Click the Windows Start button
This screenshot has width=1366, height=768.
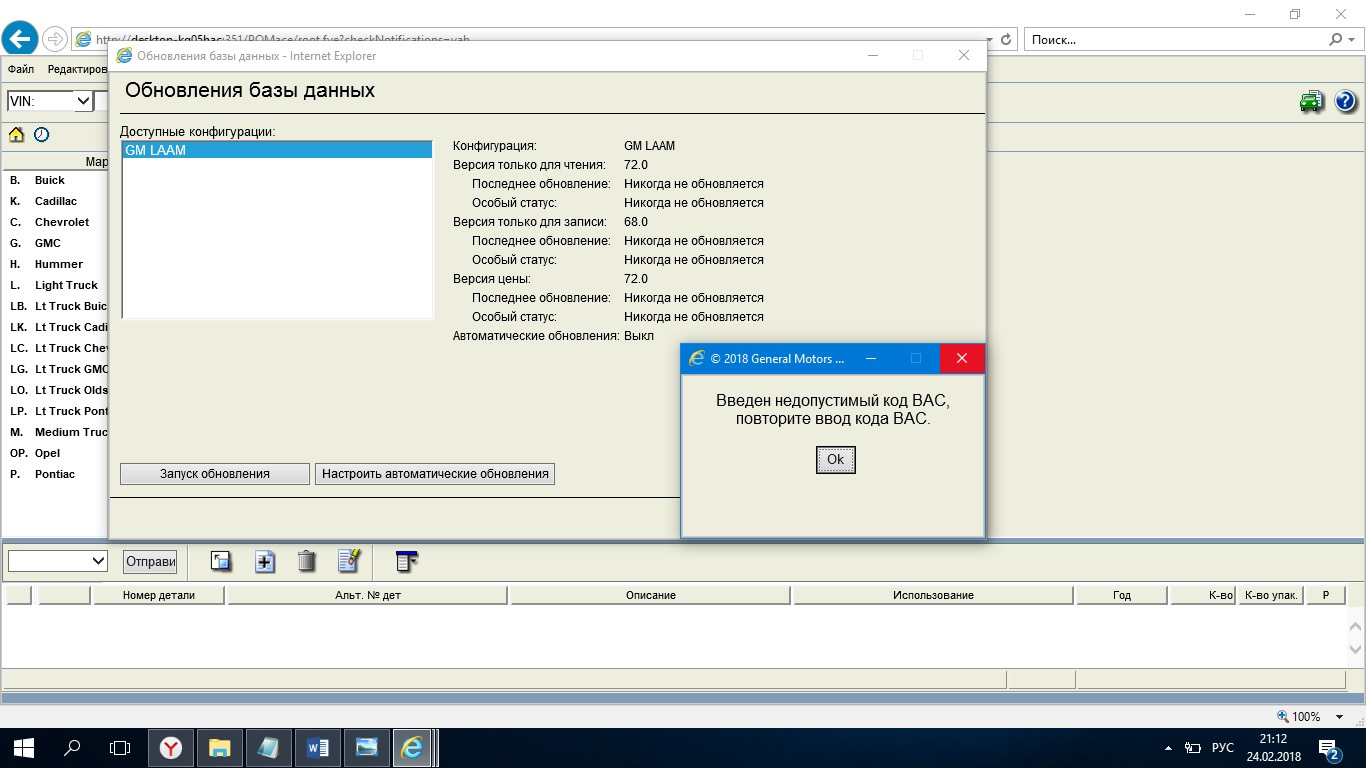[x=24, y=747]
